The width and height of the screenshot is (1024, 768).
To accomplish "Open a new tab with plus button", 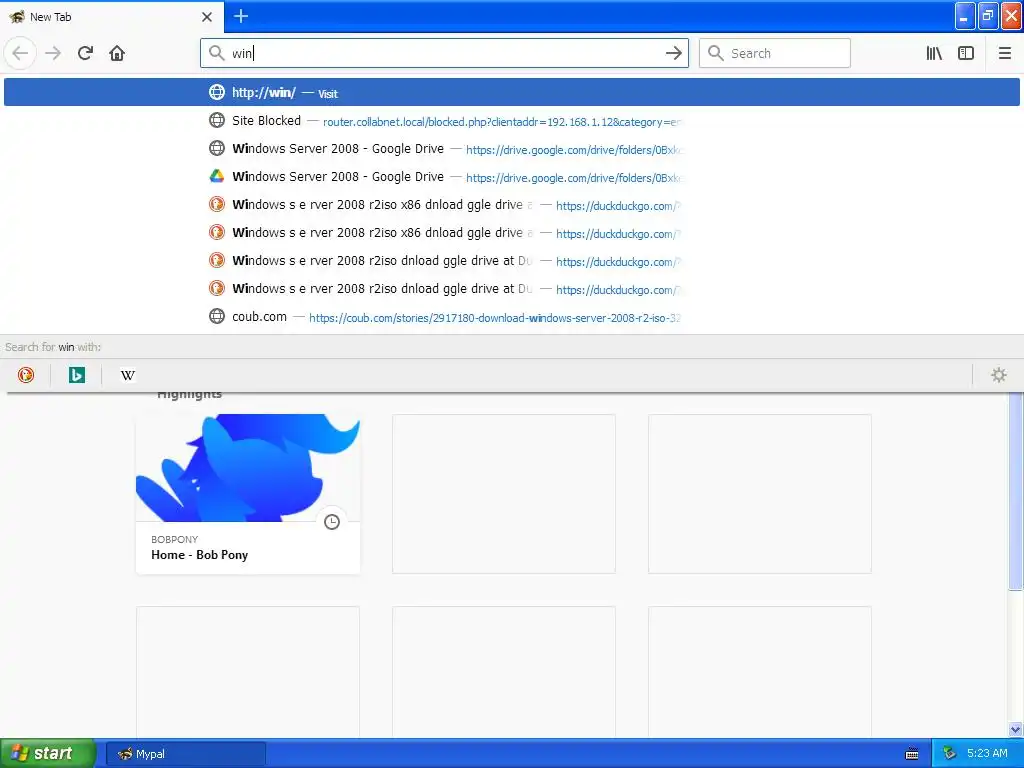I will (241, 16).
